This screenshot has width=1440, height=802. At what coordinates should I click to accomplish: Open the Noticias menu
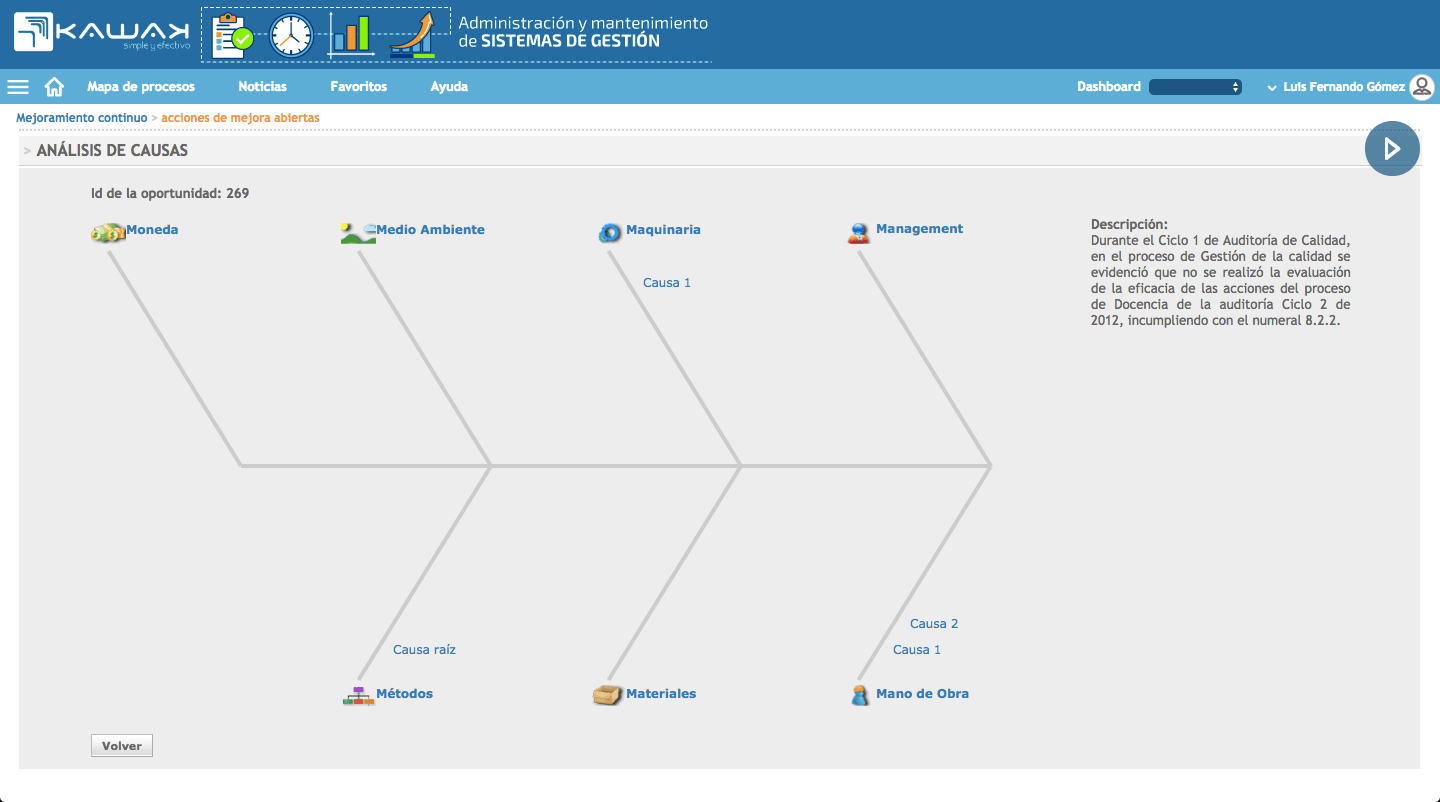(262, 87)
